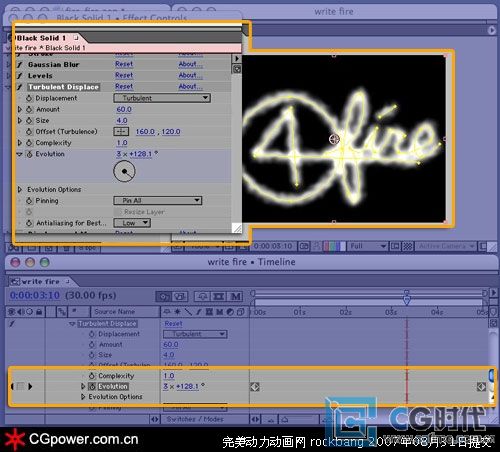
Task: Go to next Evolution keyframe arrow
Action: (x=30, y=387)
